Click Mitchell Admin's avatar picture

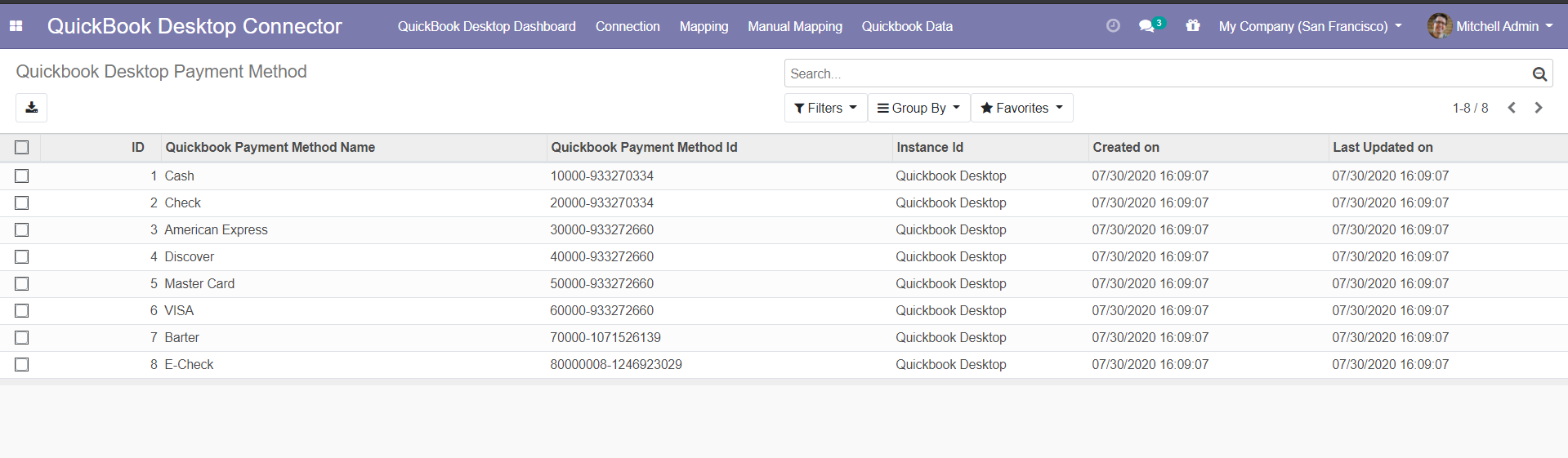(1439, 26)
